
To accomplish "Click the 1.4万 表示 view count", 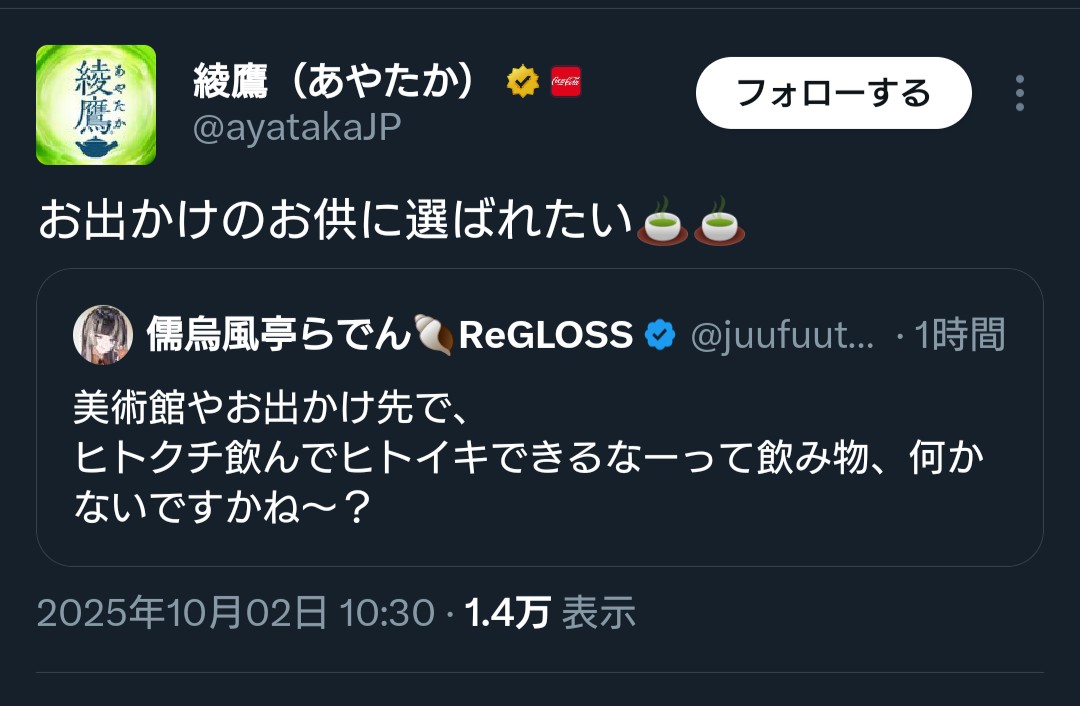I will coord(550,612).
